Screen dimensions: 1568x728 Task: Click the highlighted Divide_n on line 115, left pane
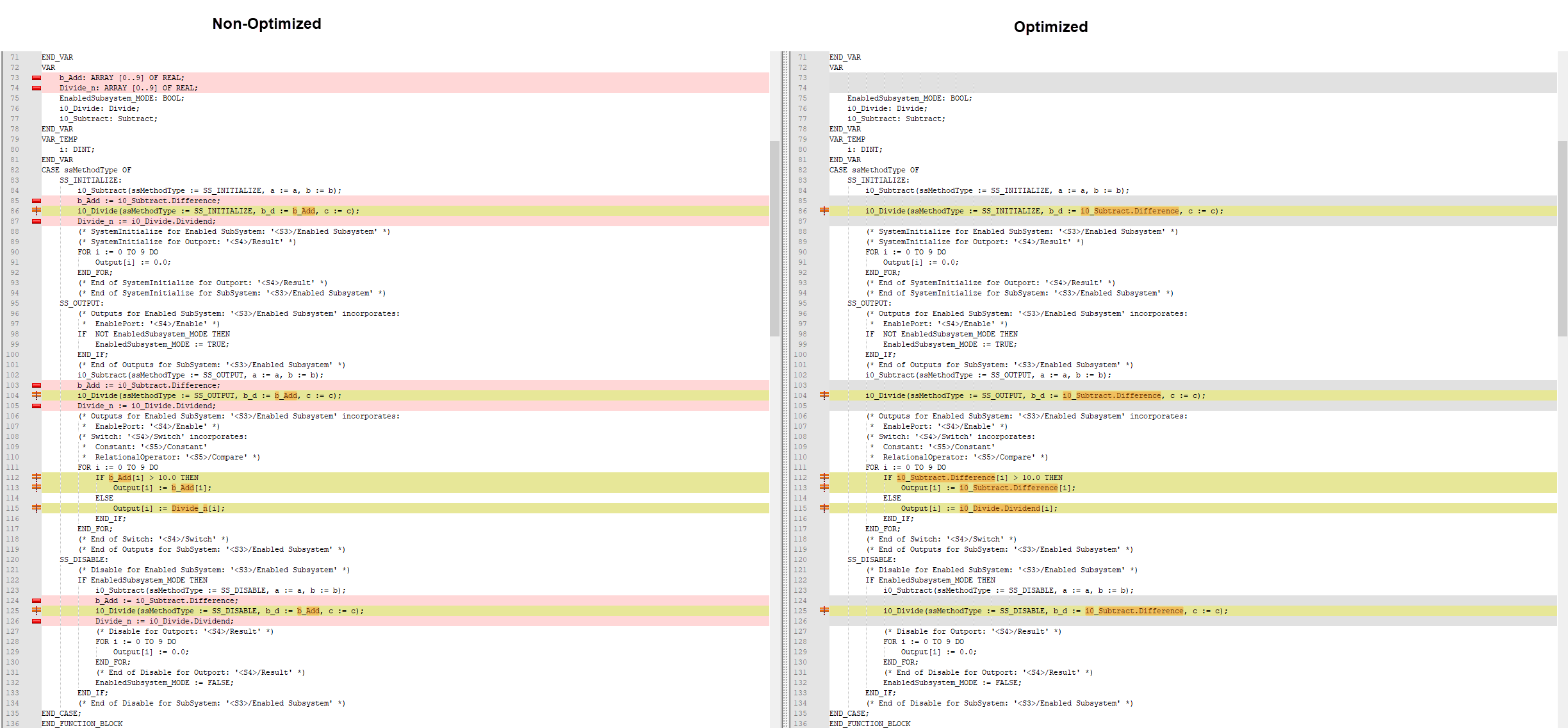pos(189,508)
